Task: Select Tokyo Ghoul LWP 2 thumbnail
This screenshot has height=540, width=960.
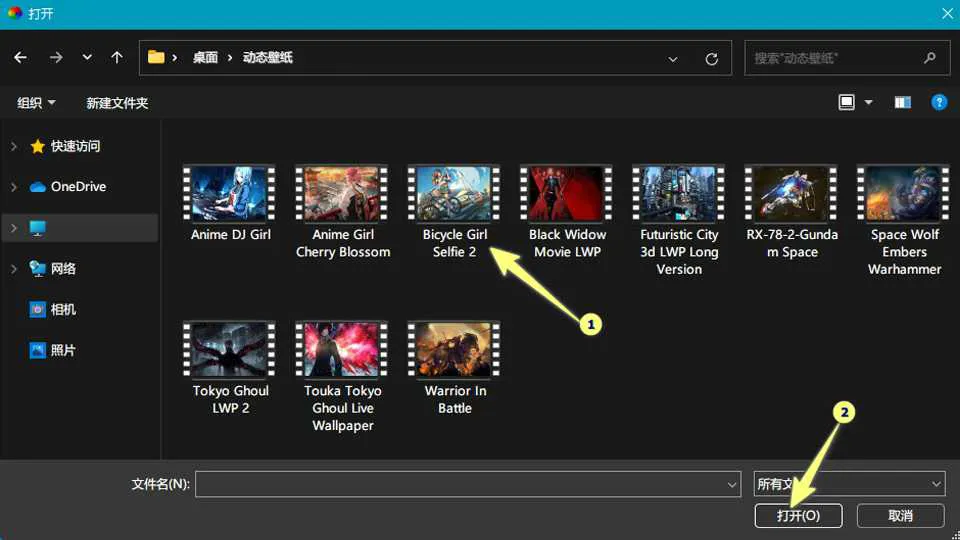Action: click(230, 350)
